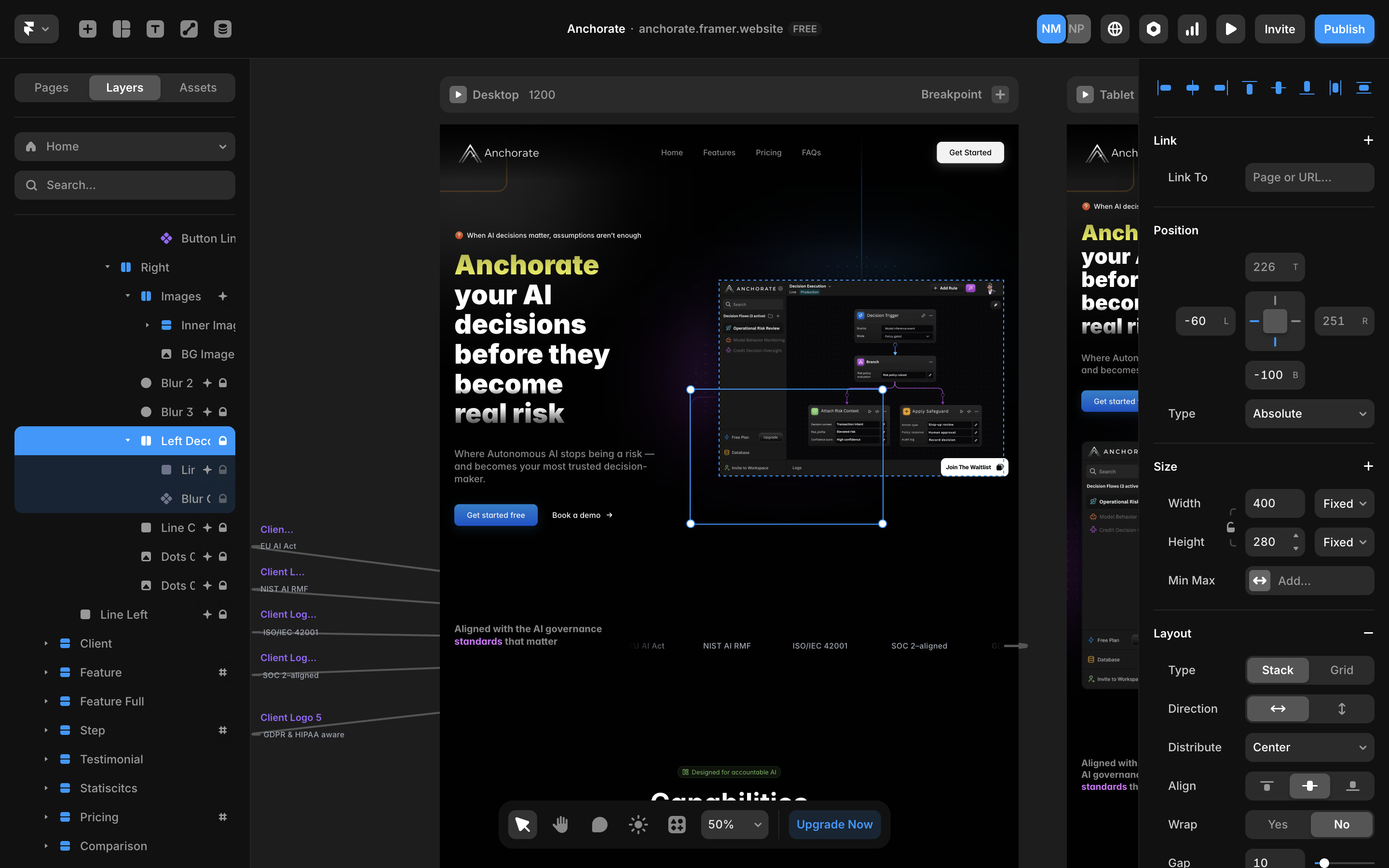
Task: Click the Publish button
Action: [1344, 29]
